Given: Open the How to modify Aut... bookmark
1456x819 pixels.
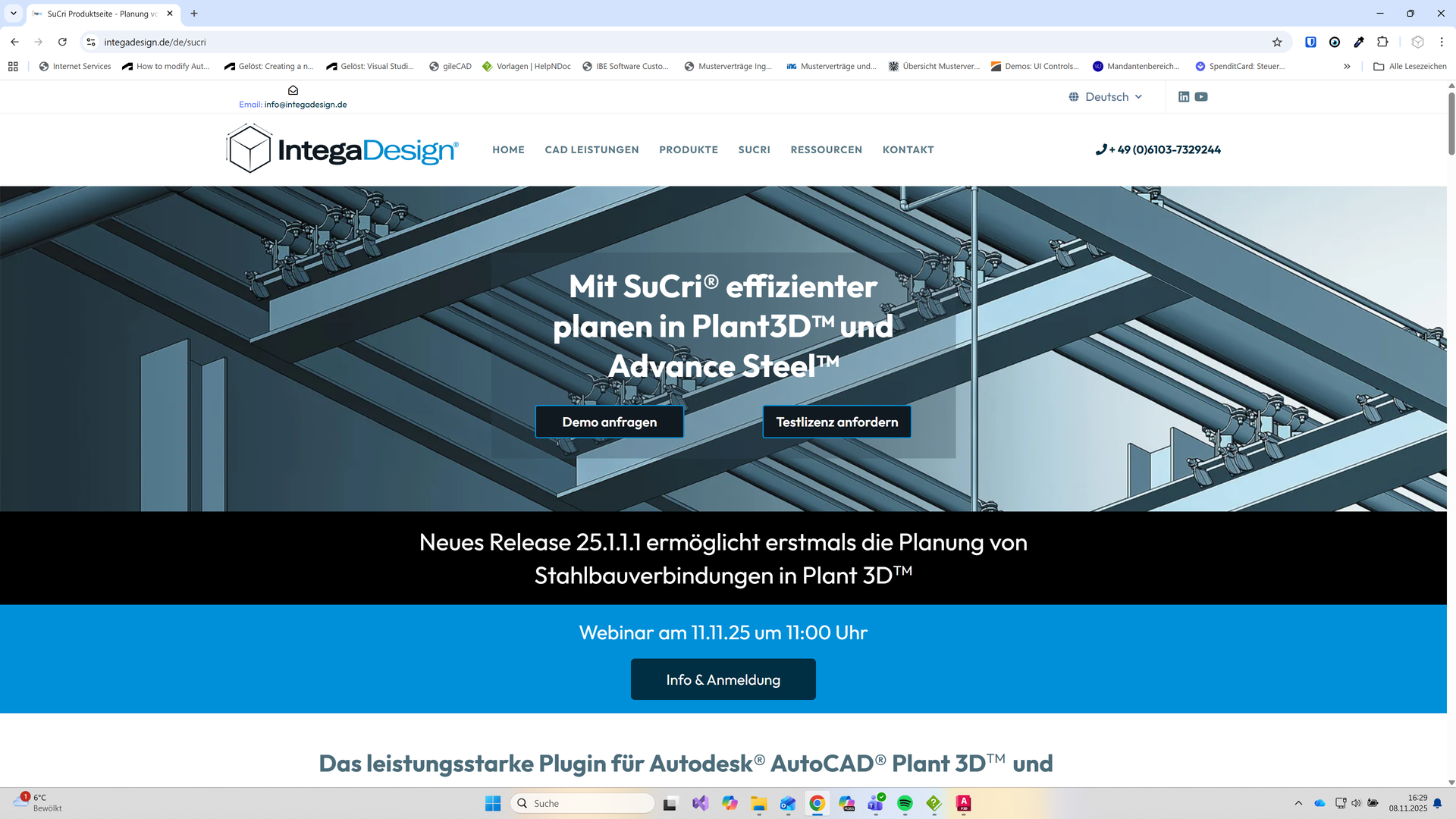Looking at the screenshot, I should pyautogui.click(x=166, y=67).
